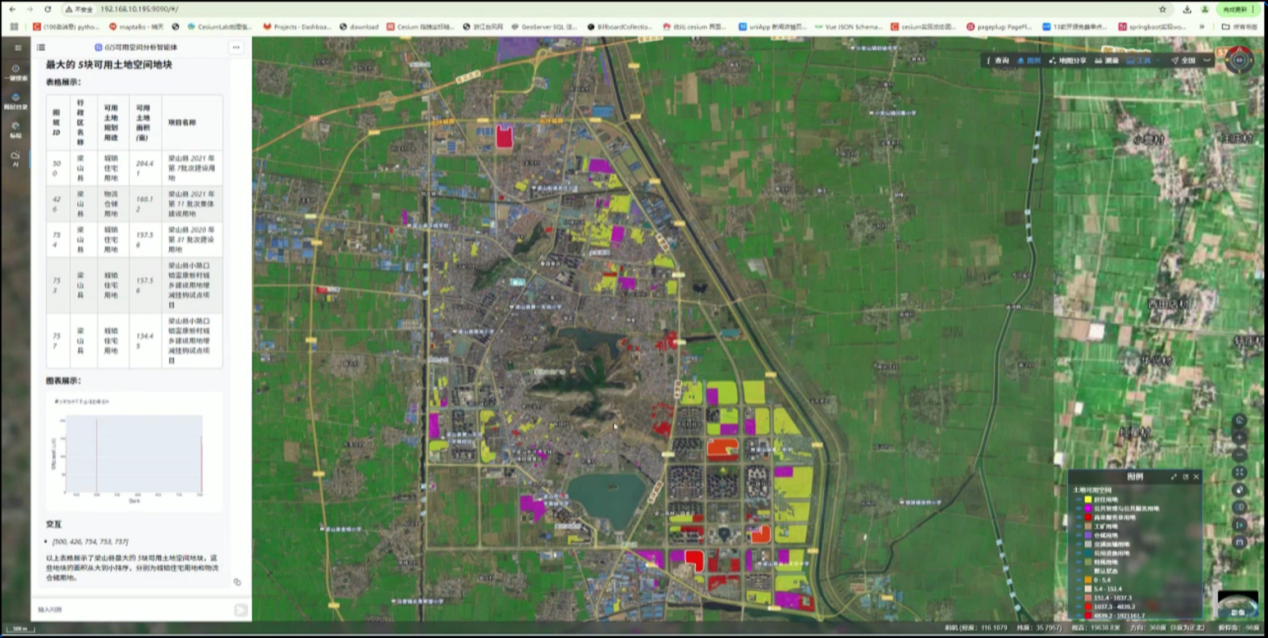Toggle the 图例 legend button in map toolbar
Screen dimensions: 1268x638
click(1030, 60)
